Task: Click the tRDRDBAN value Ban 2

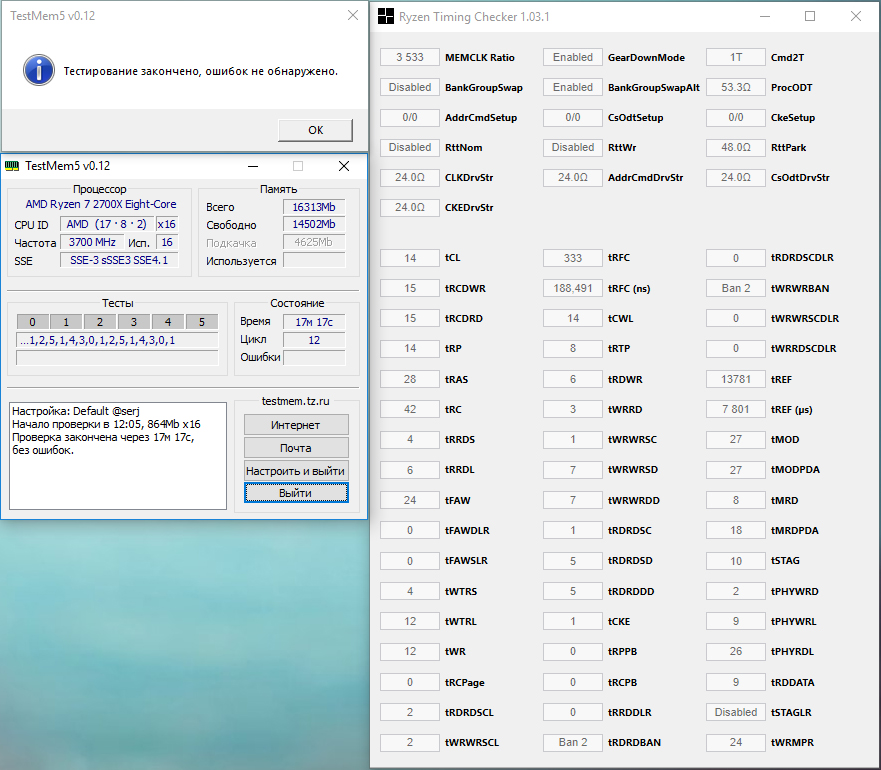Action: coord(573,742)
